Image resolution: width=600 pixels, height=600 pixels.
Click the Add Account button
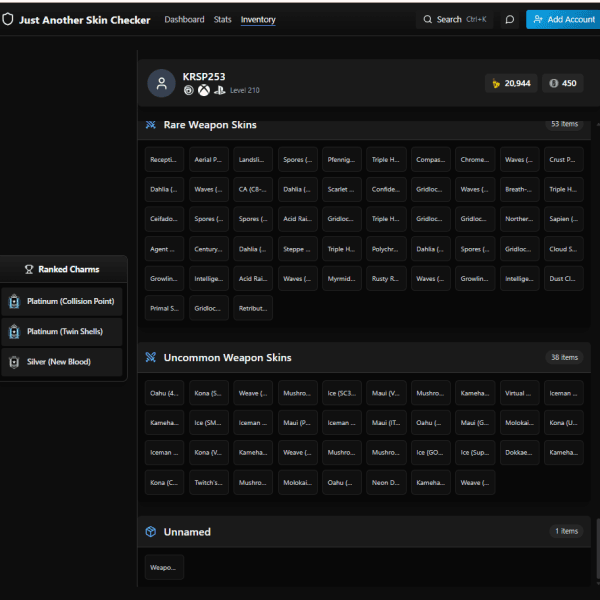[x=563, y=19]
